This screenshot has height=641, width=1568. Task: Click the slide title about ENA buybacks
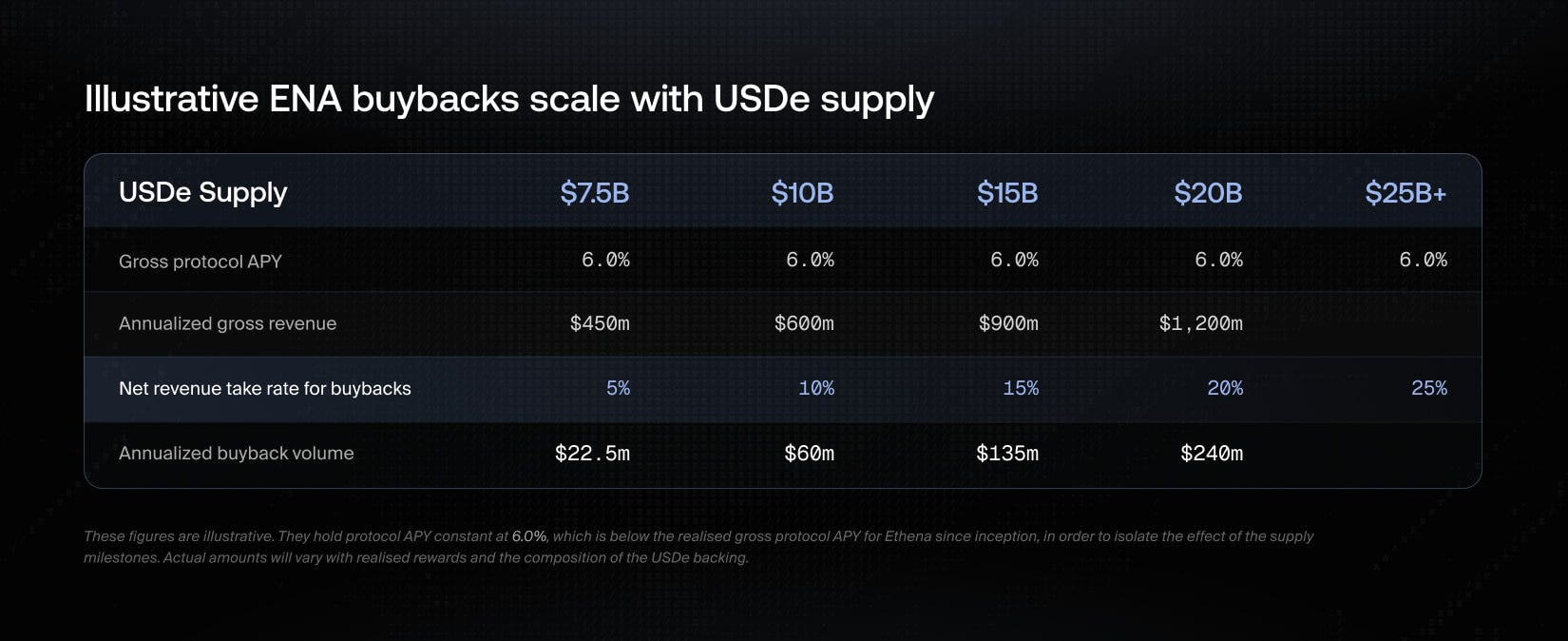tap(509, 100)
